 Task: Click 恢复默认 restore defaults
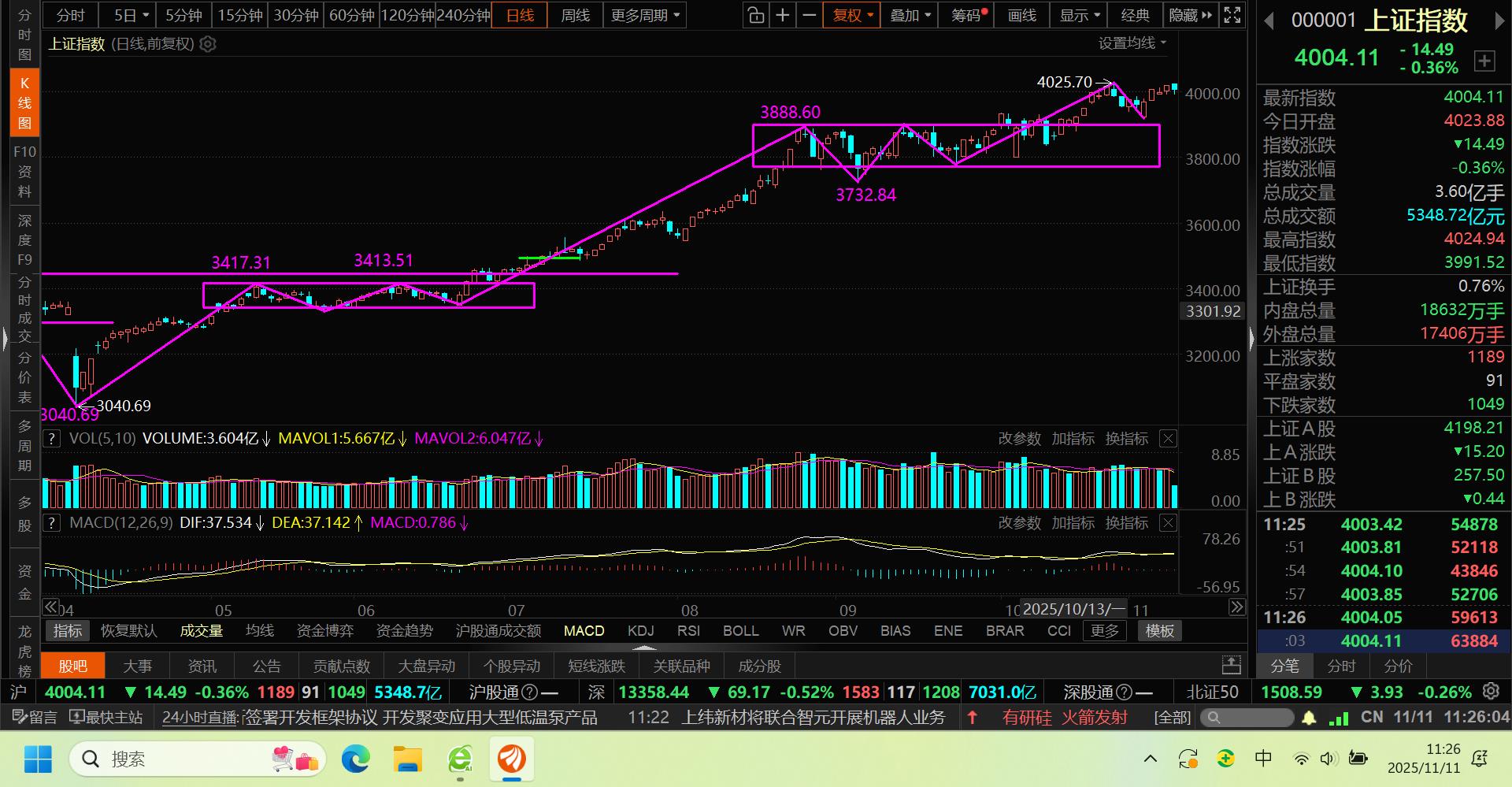129,631
